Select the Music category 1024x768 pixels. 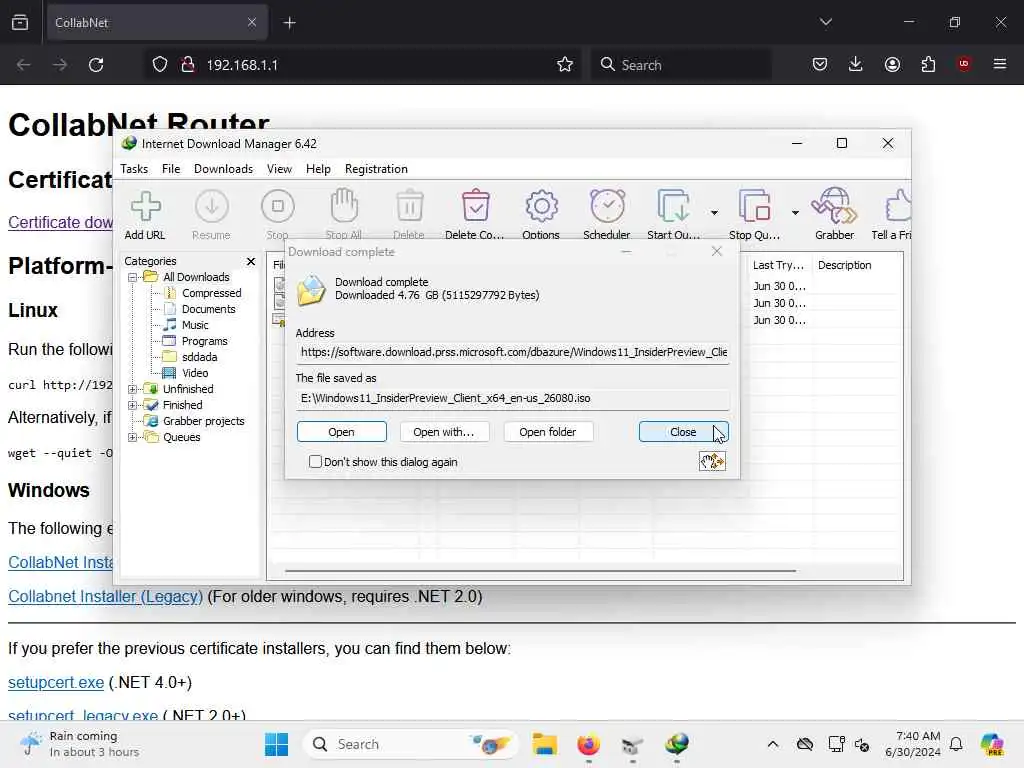tap(195, 325)
